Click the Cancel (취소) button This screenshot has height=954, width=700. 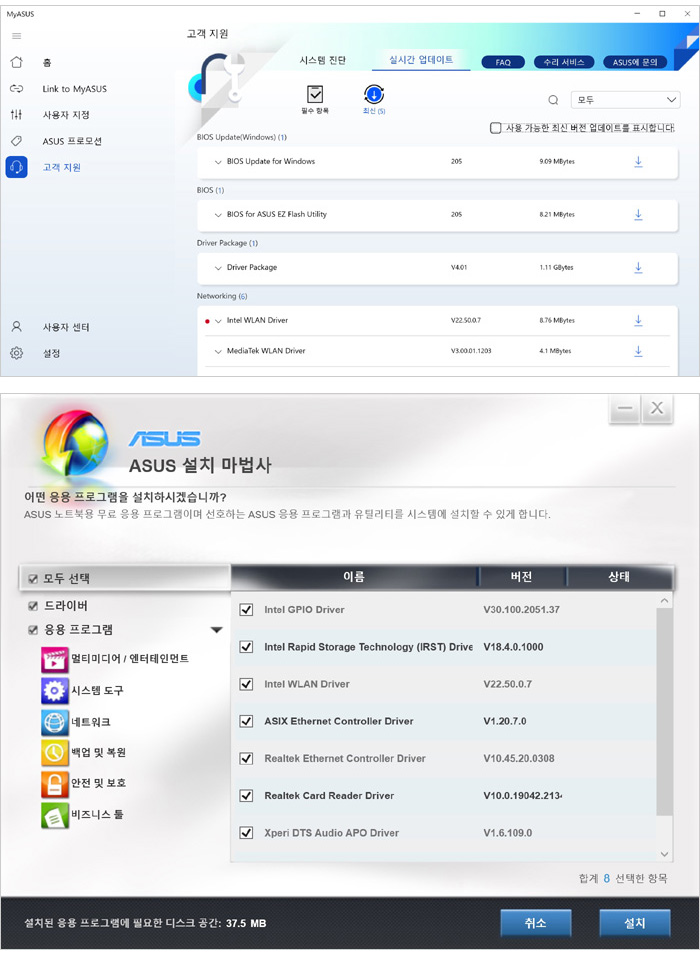coord(535,923)
